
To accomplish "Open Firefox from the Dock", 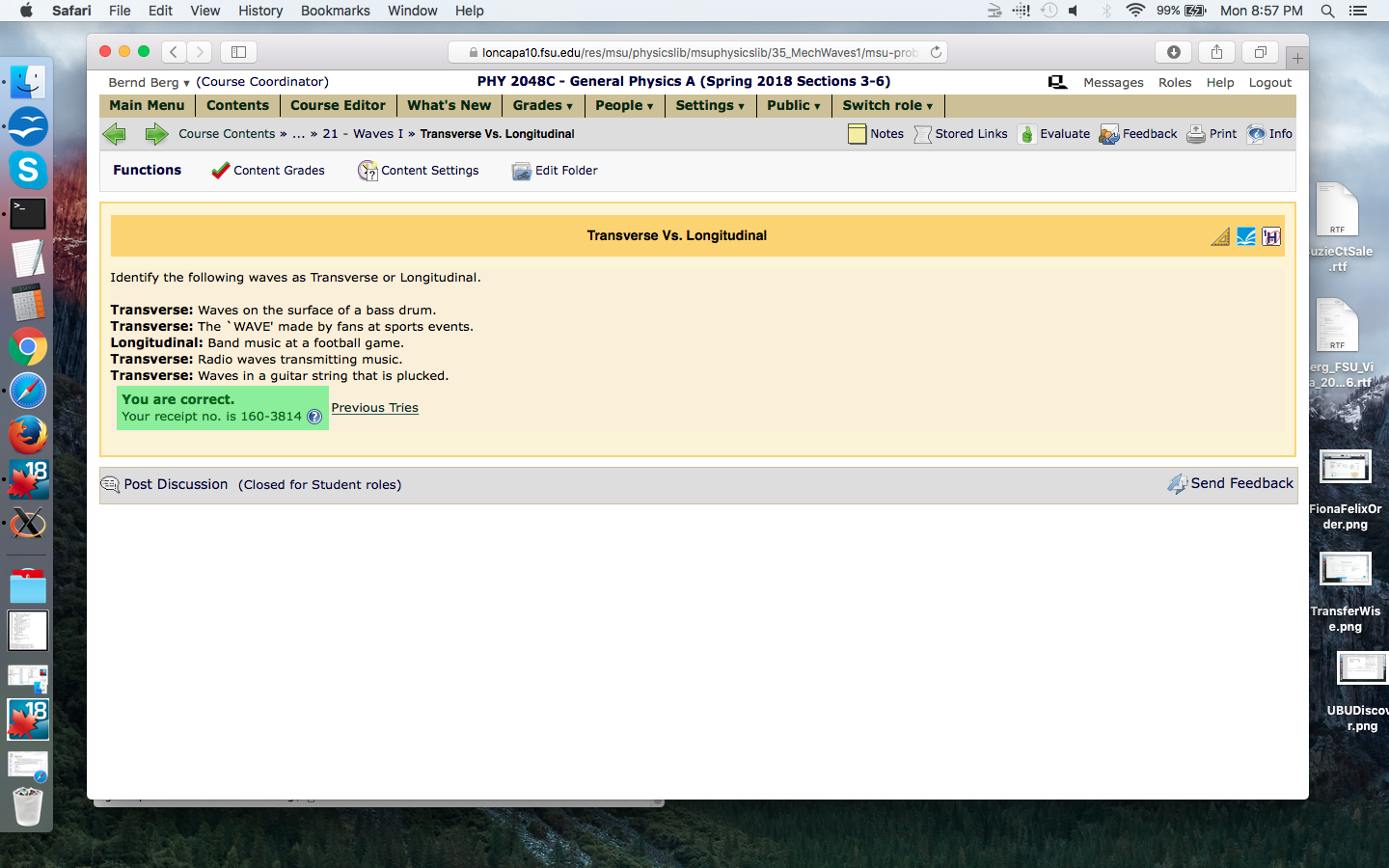I will 28,435.
